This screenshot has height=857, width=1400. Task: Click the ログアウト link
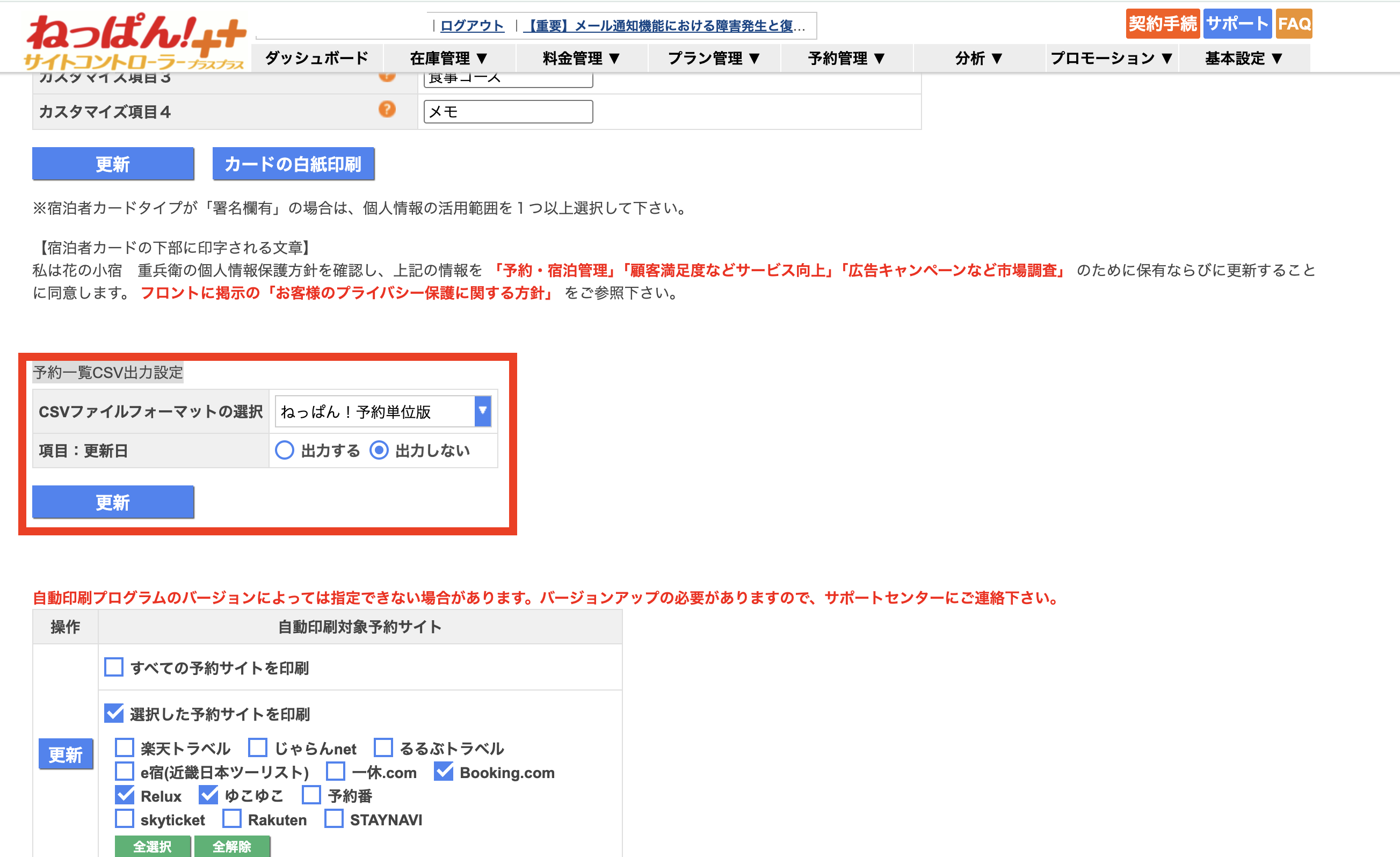pos(471,26)
